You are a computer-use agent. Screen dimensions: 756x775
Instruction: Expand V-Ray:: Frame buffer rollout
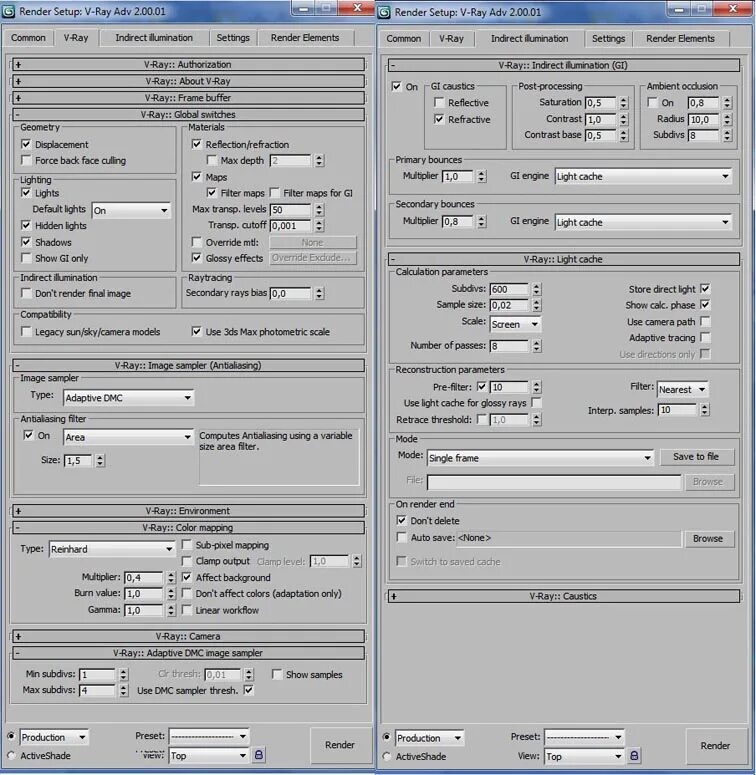coord(188,97)
